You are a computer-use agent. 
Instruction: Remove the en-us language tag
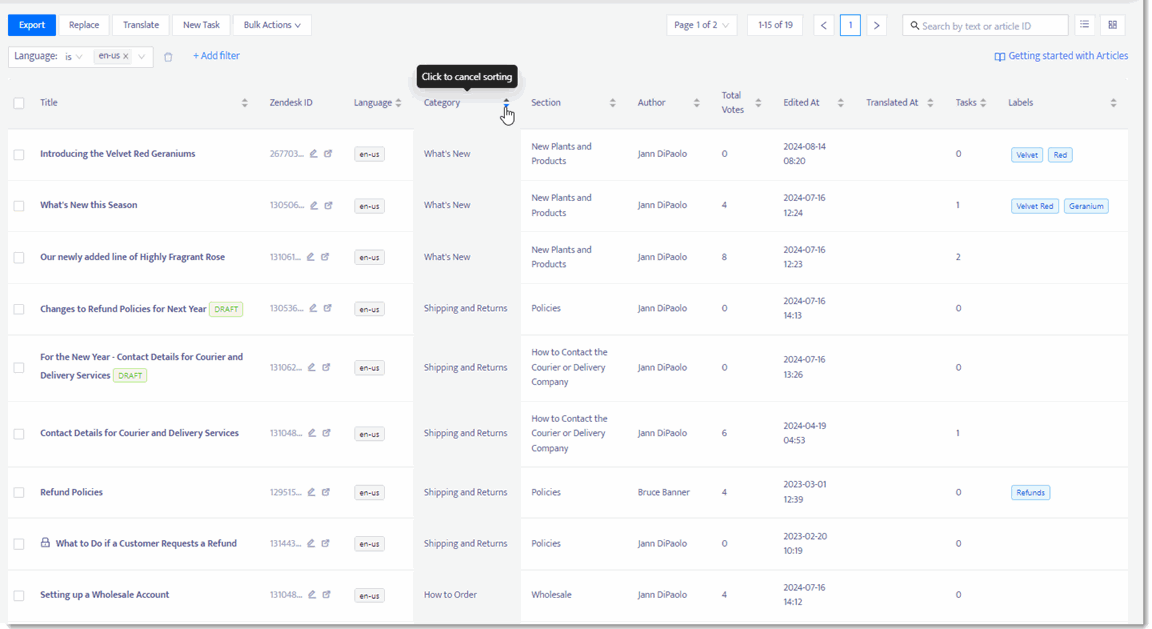click(126, 56)
